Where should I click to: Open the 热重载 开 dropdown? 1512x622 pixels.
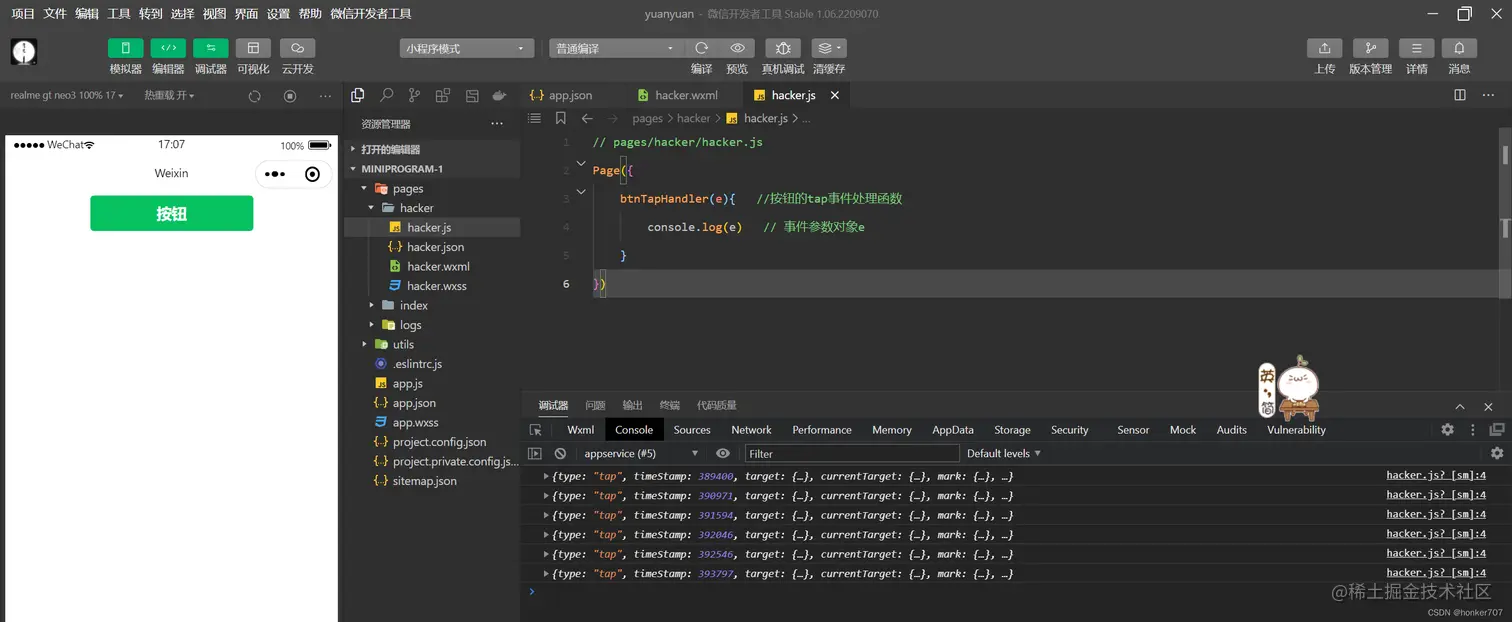click(x=169, y=95)
